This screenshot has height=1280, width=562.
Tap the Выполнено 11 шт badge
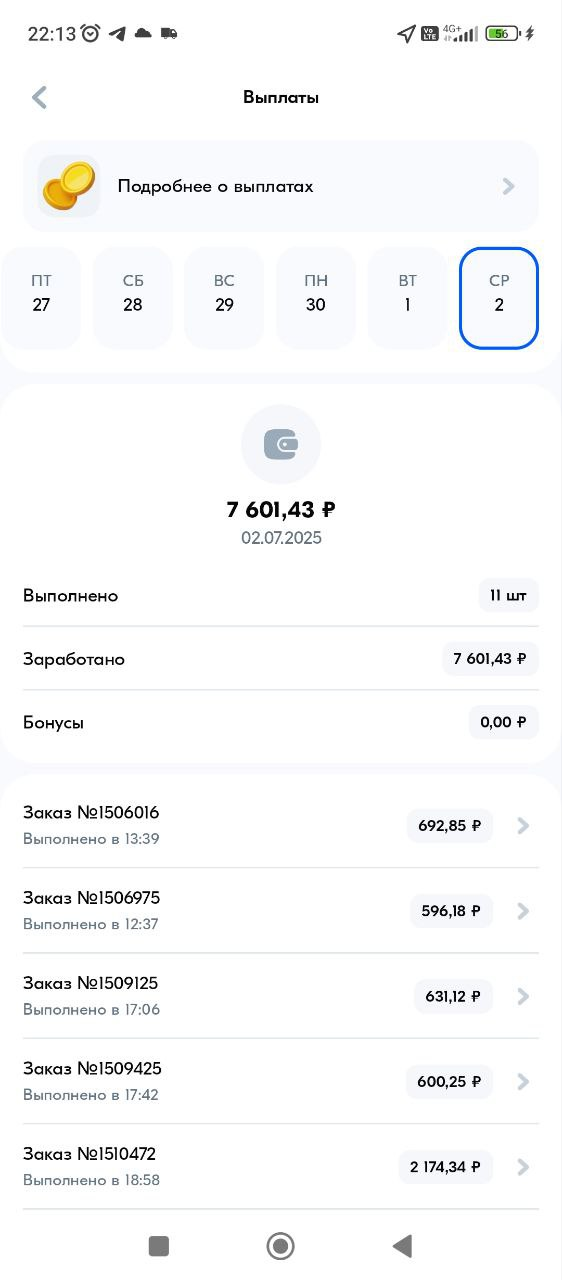click(x=509, y=595)
